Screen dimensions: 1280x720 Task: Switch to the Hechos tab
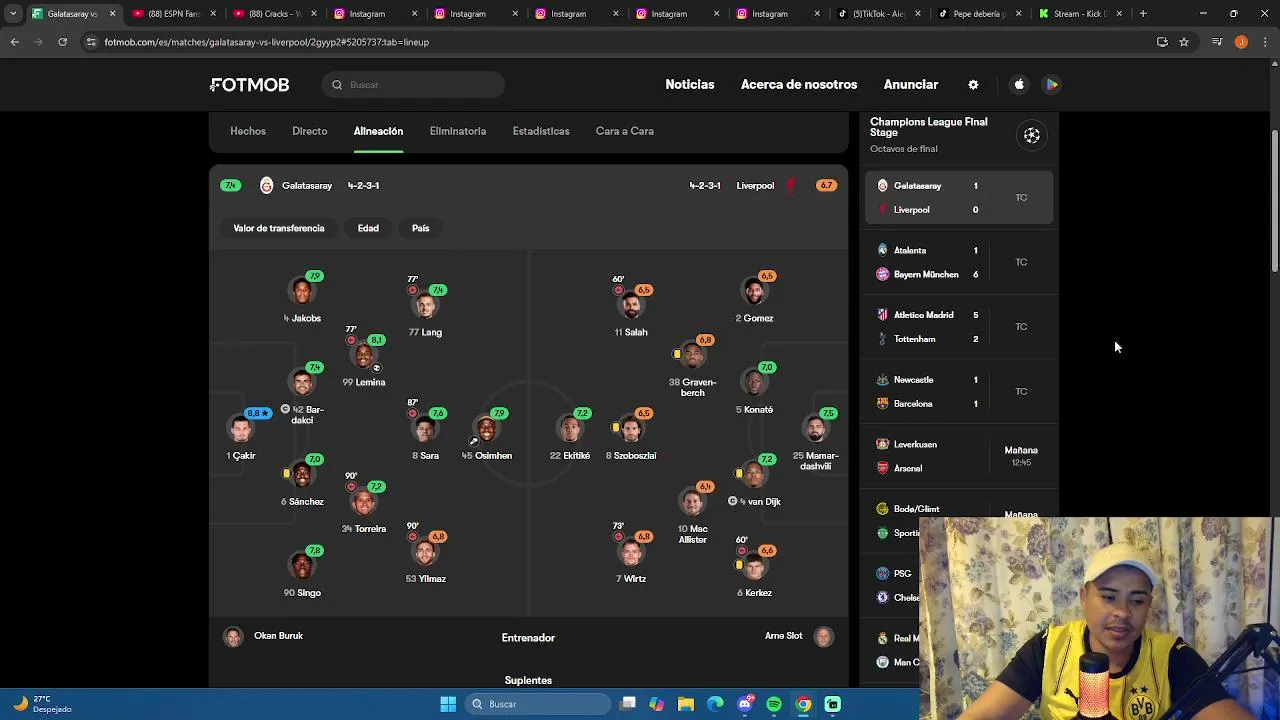[x=248, y=131]
